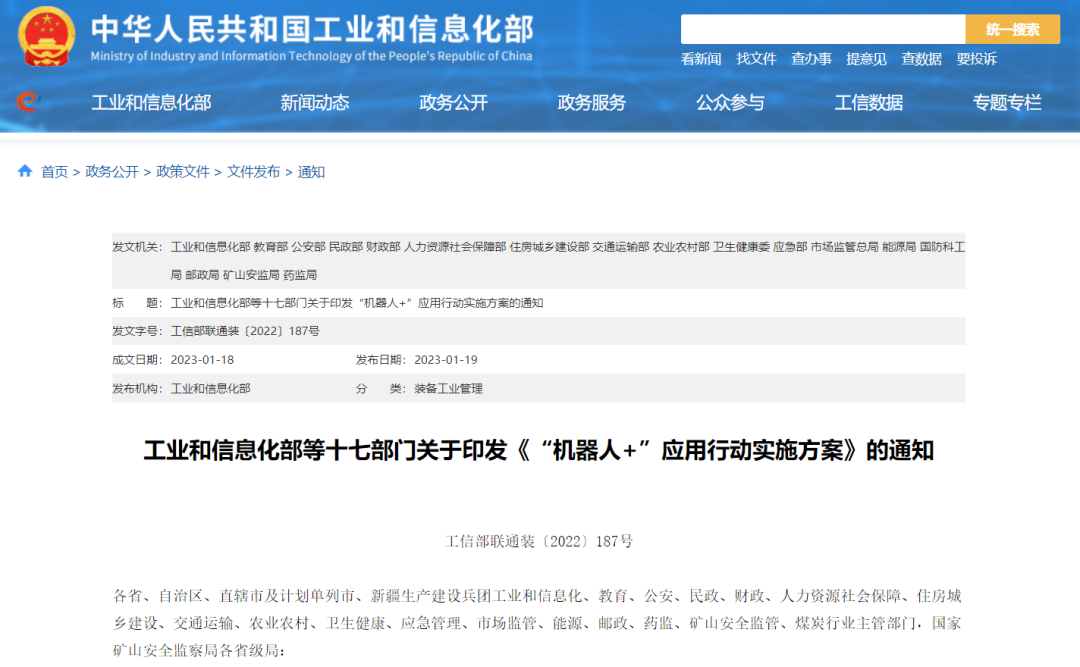Open the 政务公开 navigation menu
Viewport: 1080px width, 667px height.
pos(453,103)
